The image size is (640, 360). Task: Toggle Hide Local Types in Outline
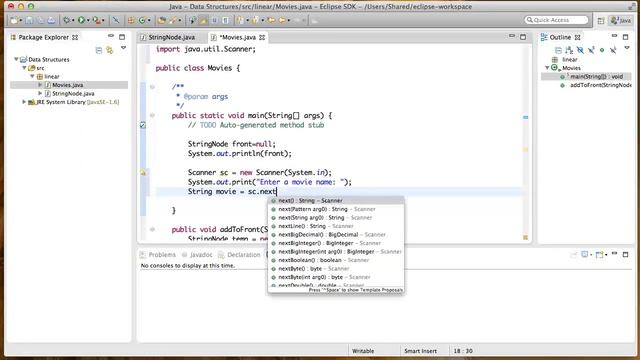tap(613, 50)
